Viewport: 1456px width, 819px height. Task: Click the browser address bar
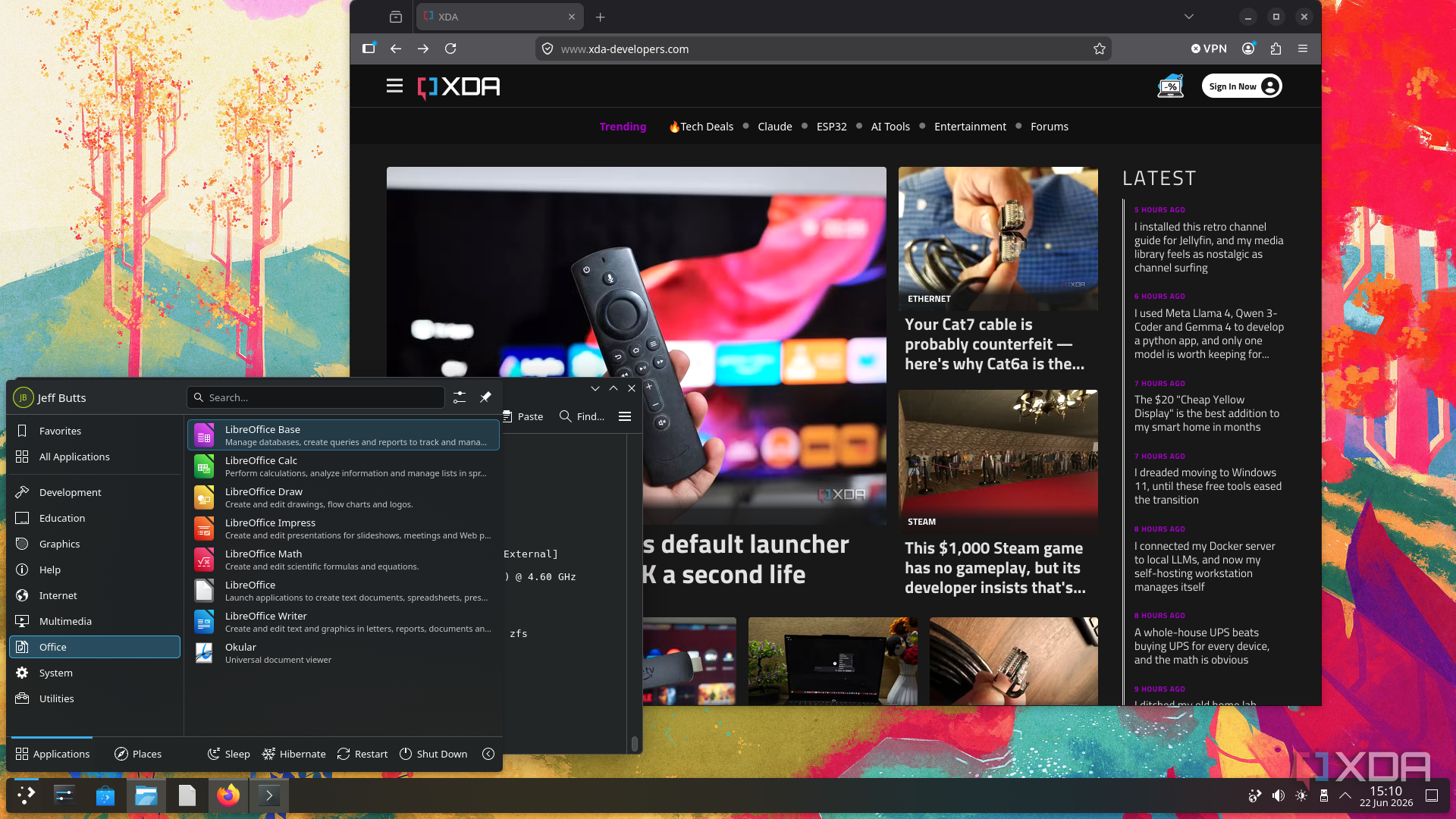(823, 49)
